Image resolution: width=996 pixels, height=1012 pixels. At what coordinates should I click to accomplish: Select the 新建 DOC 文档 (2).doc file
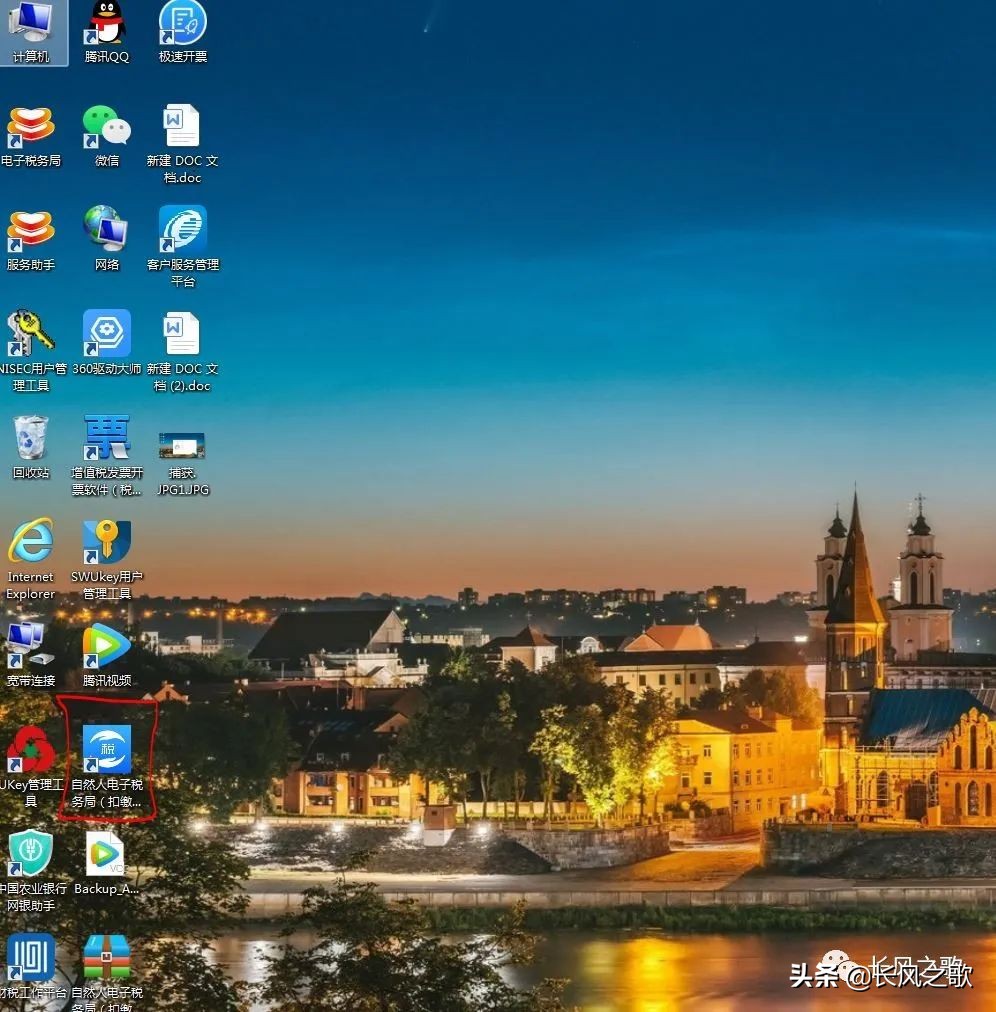click(183, 334)
